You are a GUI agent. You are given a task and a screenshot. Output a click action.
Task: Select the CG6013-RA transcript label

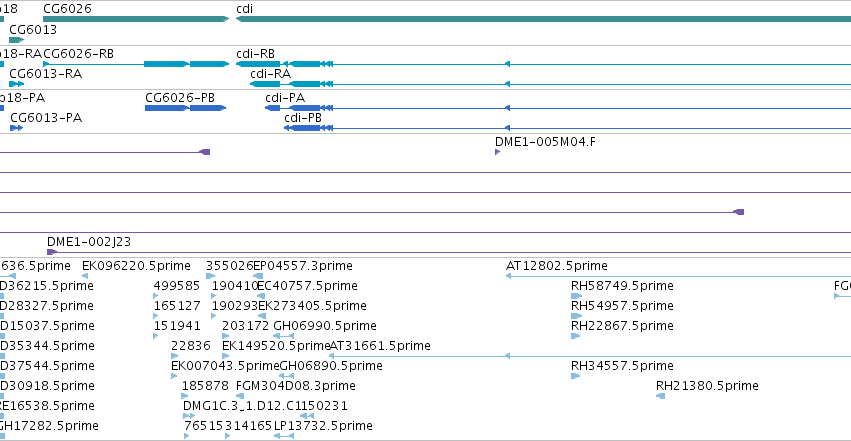46,74
